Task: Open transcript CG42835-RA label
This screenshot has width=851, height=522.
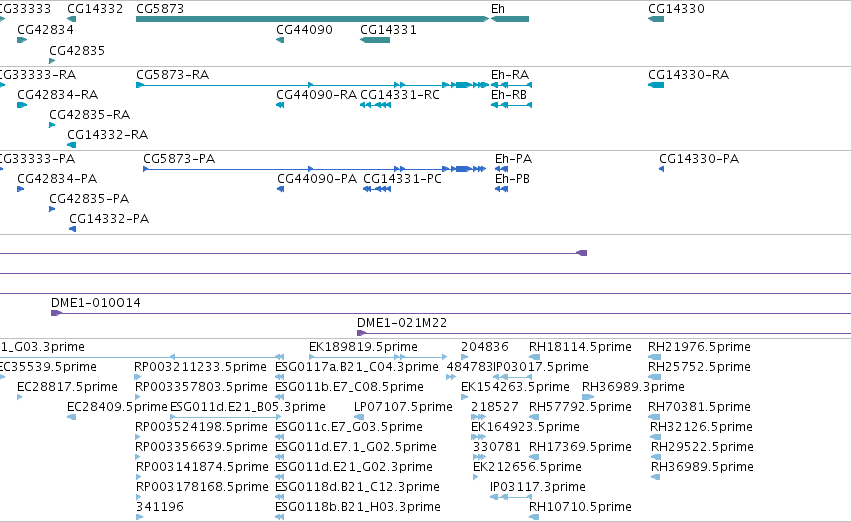Action: pyautogui.click(x=90, y=115)
